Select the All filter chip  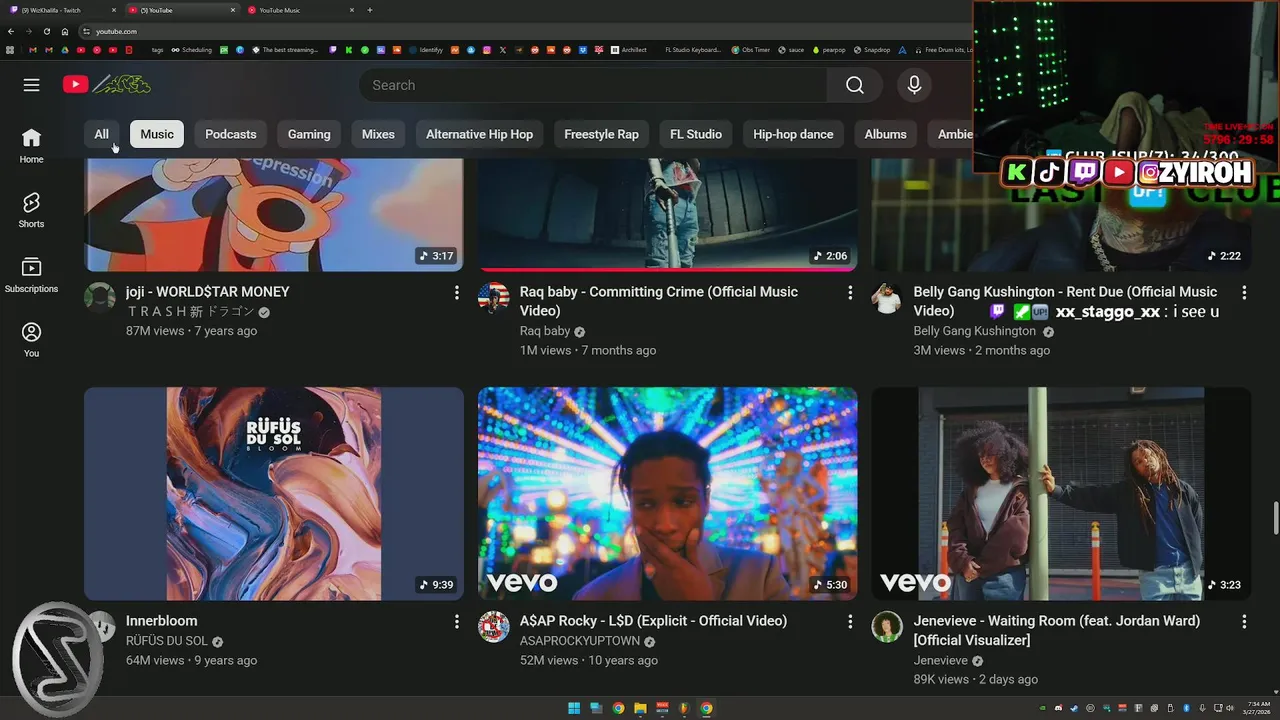click(x=101, y=134)
